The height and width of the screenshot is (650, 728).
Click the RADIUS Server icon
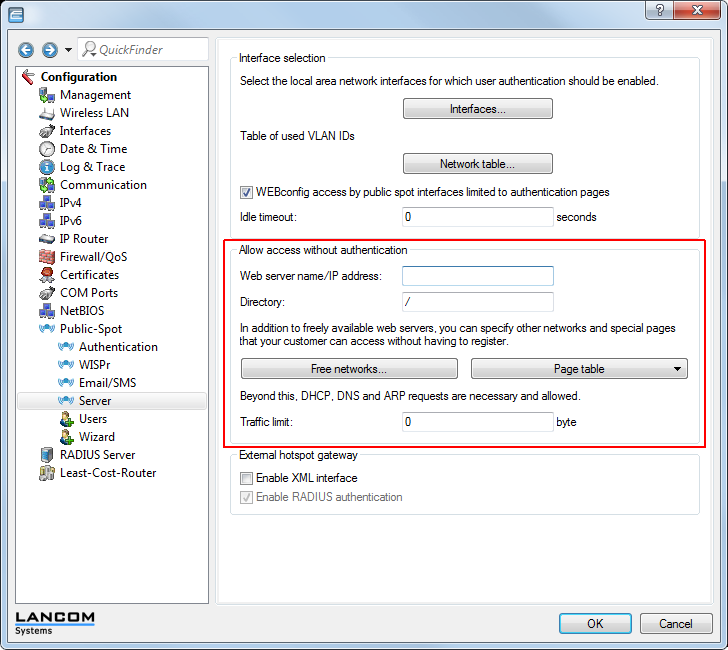[46, 455]
